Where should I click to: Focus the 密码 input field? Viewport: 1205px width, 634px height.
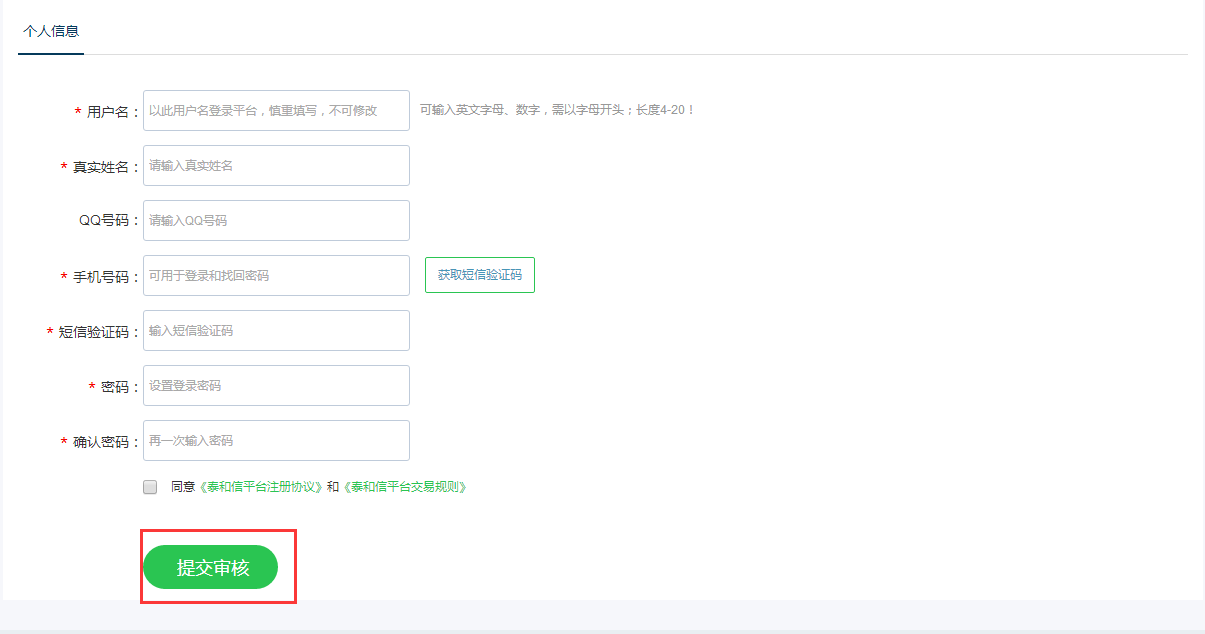(x=276, y=386)
